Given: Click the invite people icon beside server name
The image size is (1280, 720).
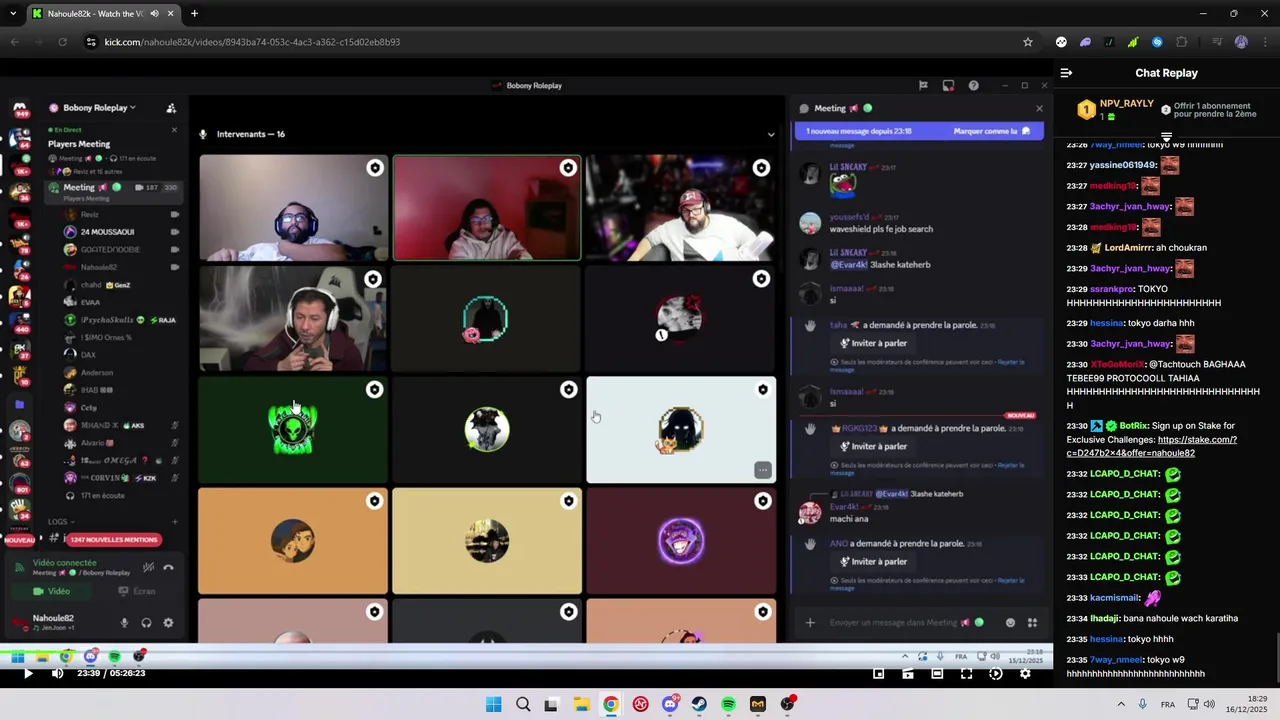Looking at the screenshot, I should click(171, 108).
